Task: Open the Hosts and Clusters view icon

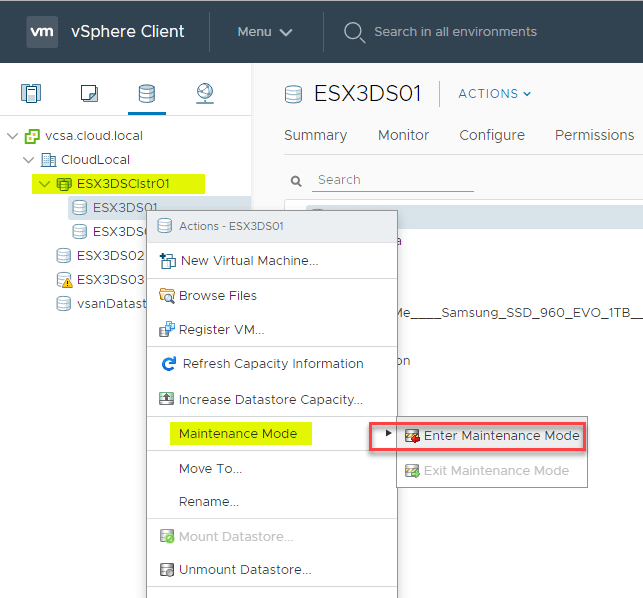Action: pos(31,93)
